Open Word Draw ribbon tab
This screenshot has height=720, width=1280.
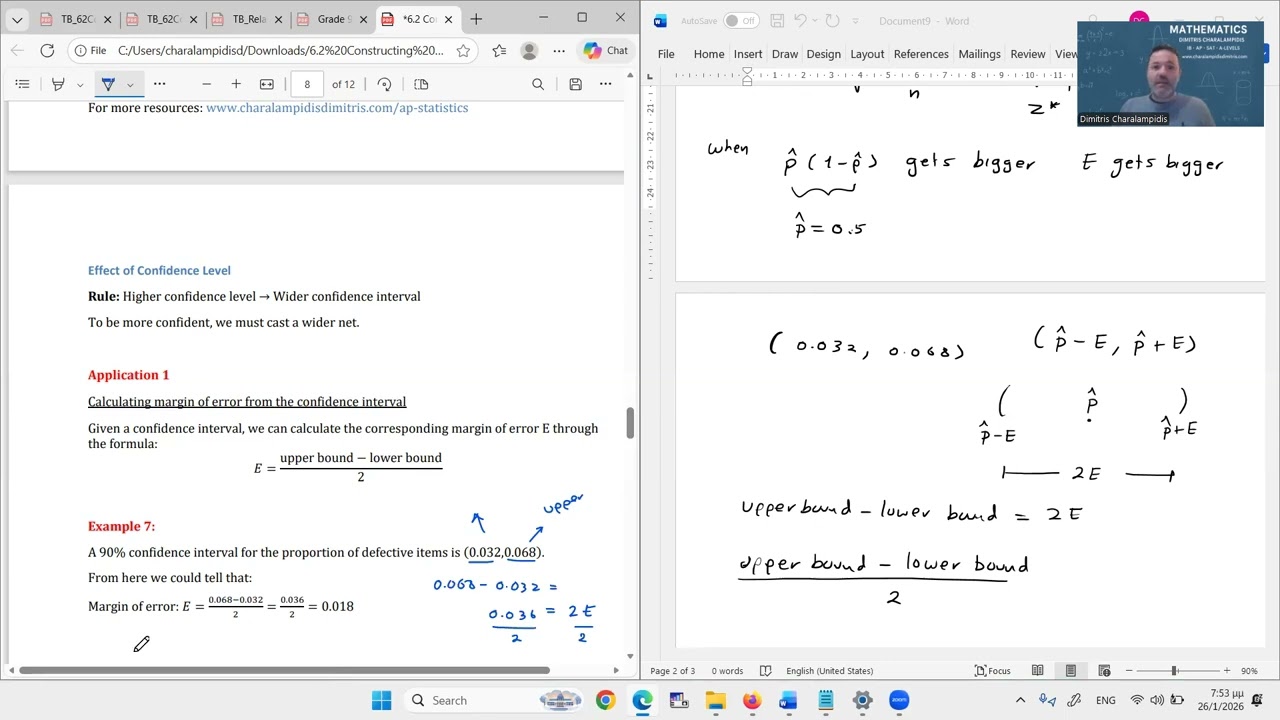pos(785,54)
